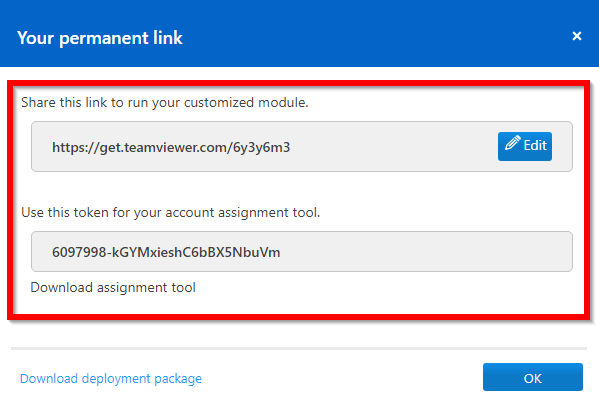
Task: Open the Download deployment package link
Action: 111,379
